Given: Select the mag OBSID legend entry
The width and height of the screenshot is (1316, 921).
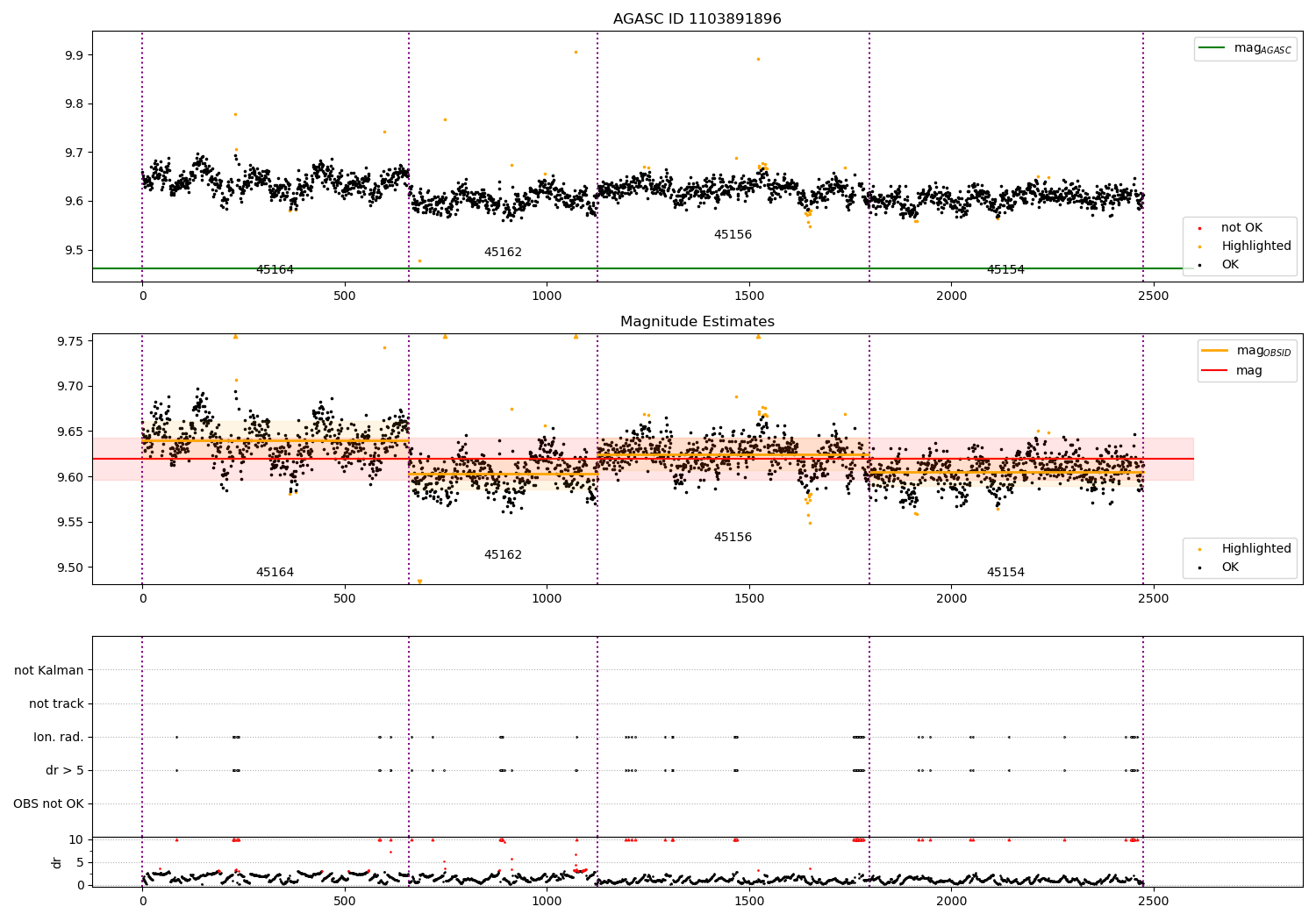Looking at the screenshot, I should [1246, 351].
